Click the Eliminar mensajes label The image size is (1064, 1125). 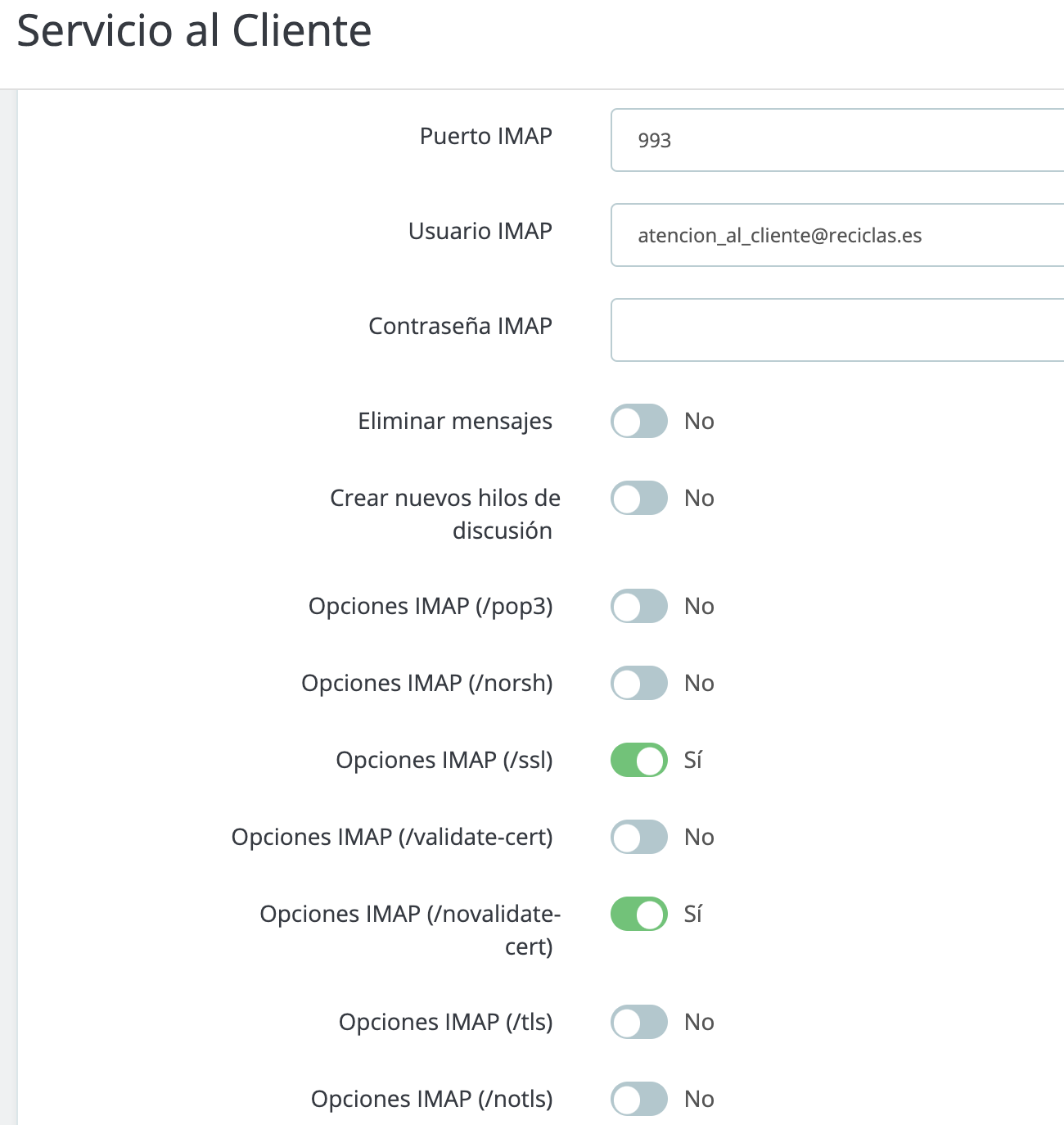tap(455, 421)
